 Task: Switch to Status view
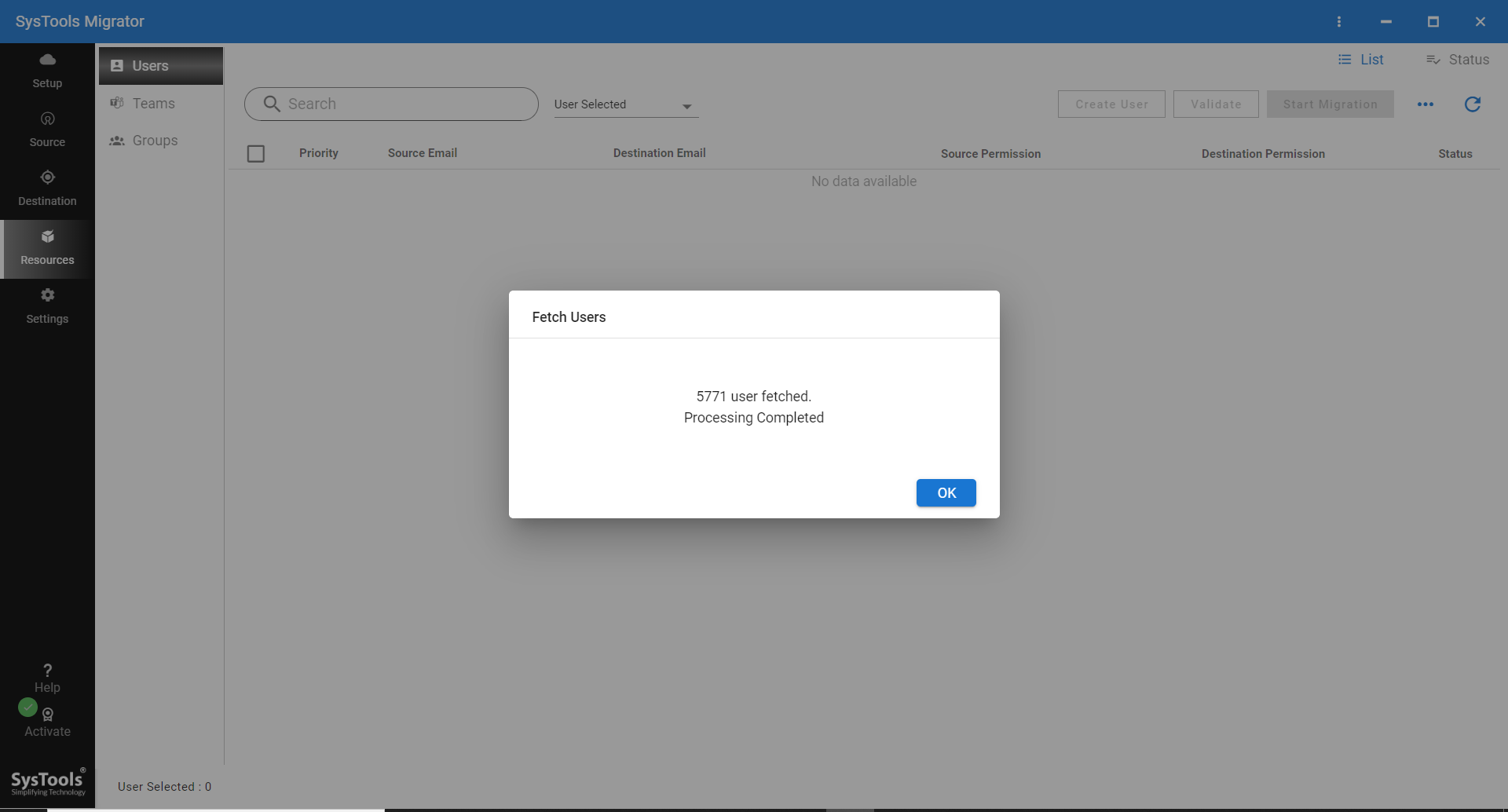1458,60
